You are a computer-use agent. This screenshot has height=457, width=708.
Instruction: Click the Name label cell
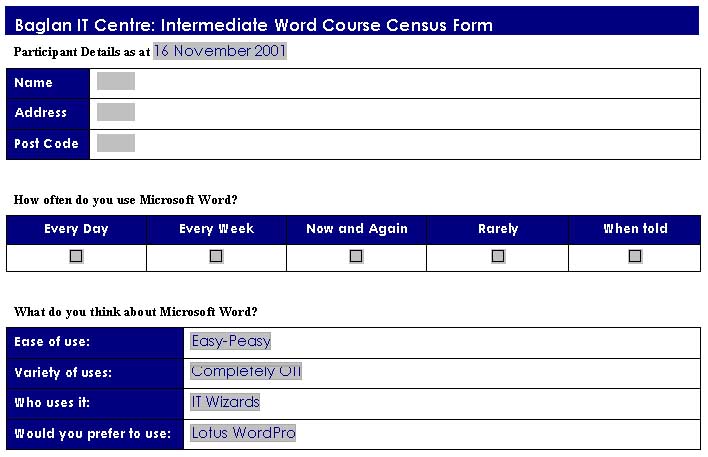click(48, 84)
